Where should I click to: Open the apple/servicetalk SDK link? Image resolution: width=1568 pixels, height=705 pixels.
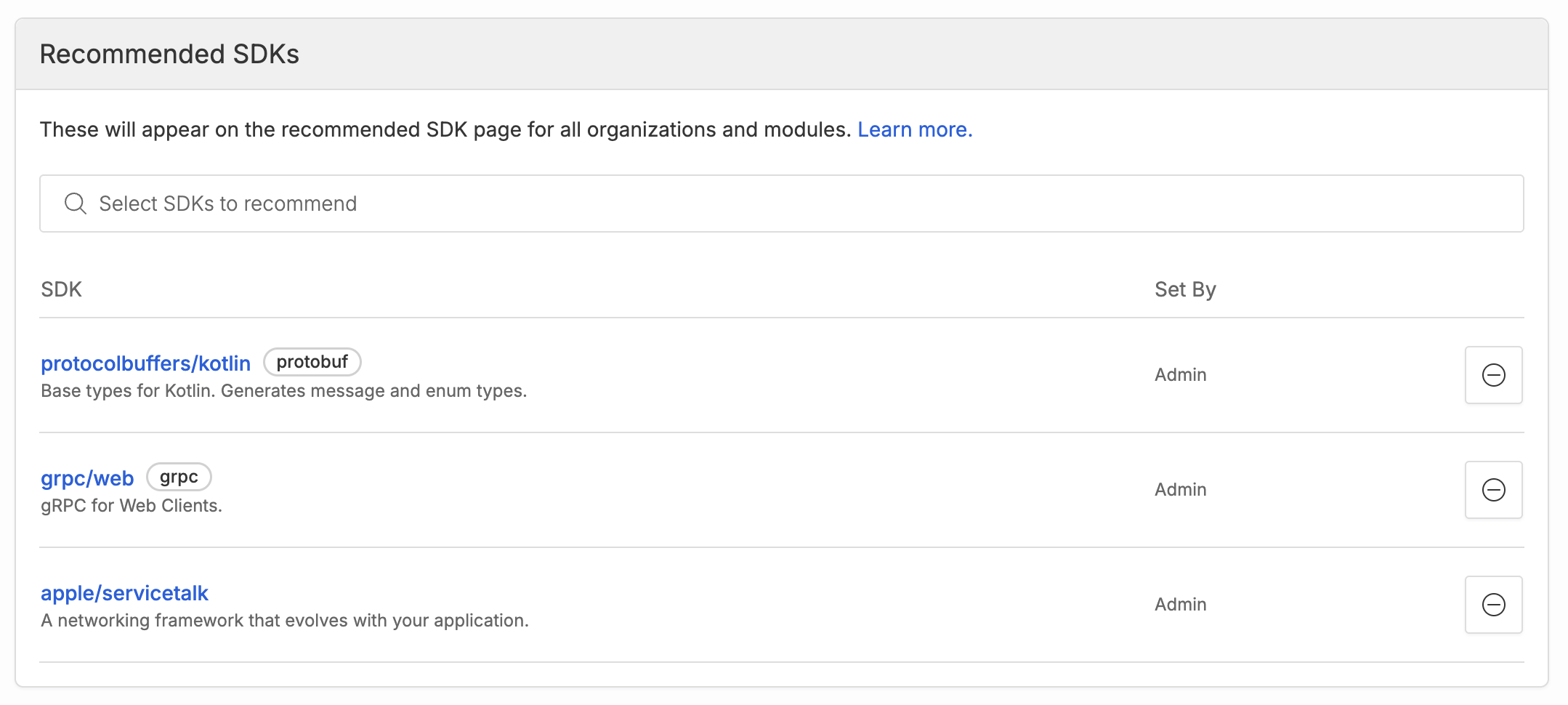tap(124, 593)
